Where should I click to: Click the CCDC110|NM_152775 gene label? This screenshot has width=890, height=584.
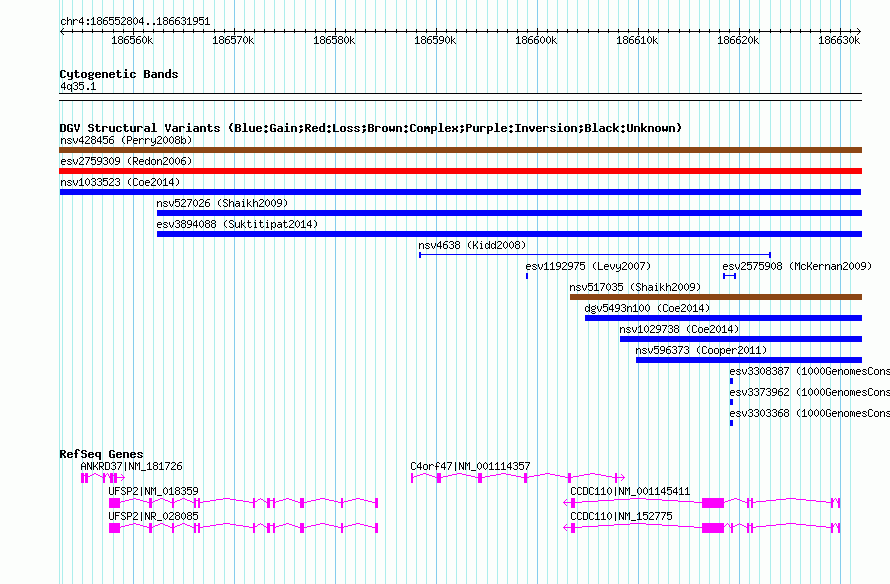click(621, 516)
